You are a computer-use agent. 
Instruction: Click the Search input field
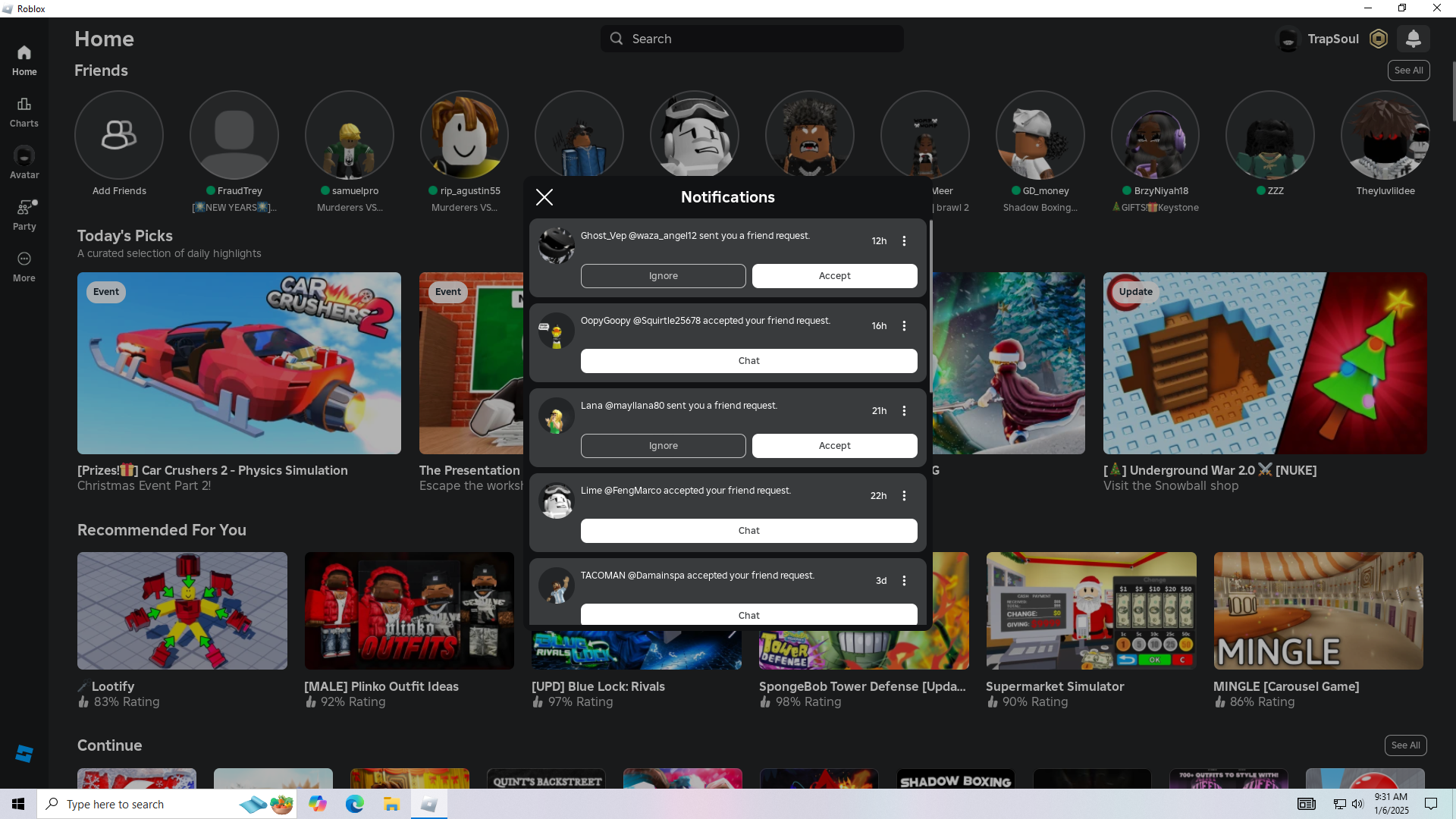pos(758,39)
